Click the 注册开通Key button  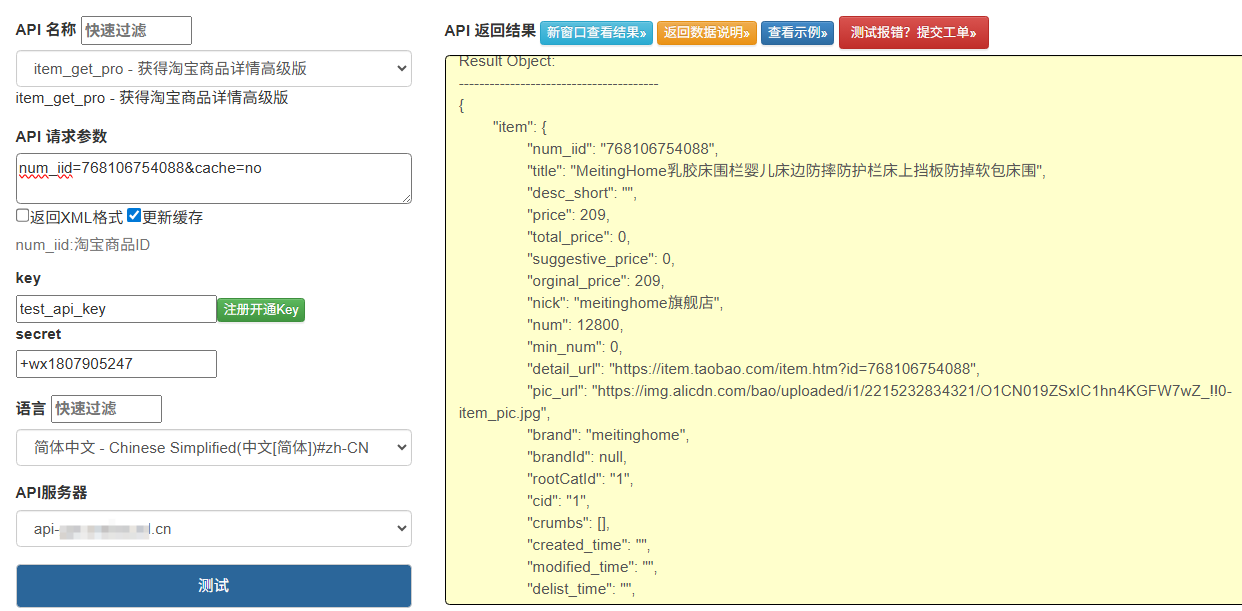coord(261,310)
